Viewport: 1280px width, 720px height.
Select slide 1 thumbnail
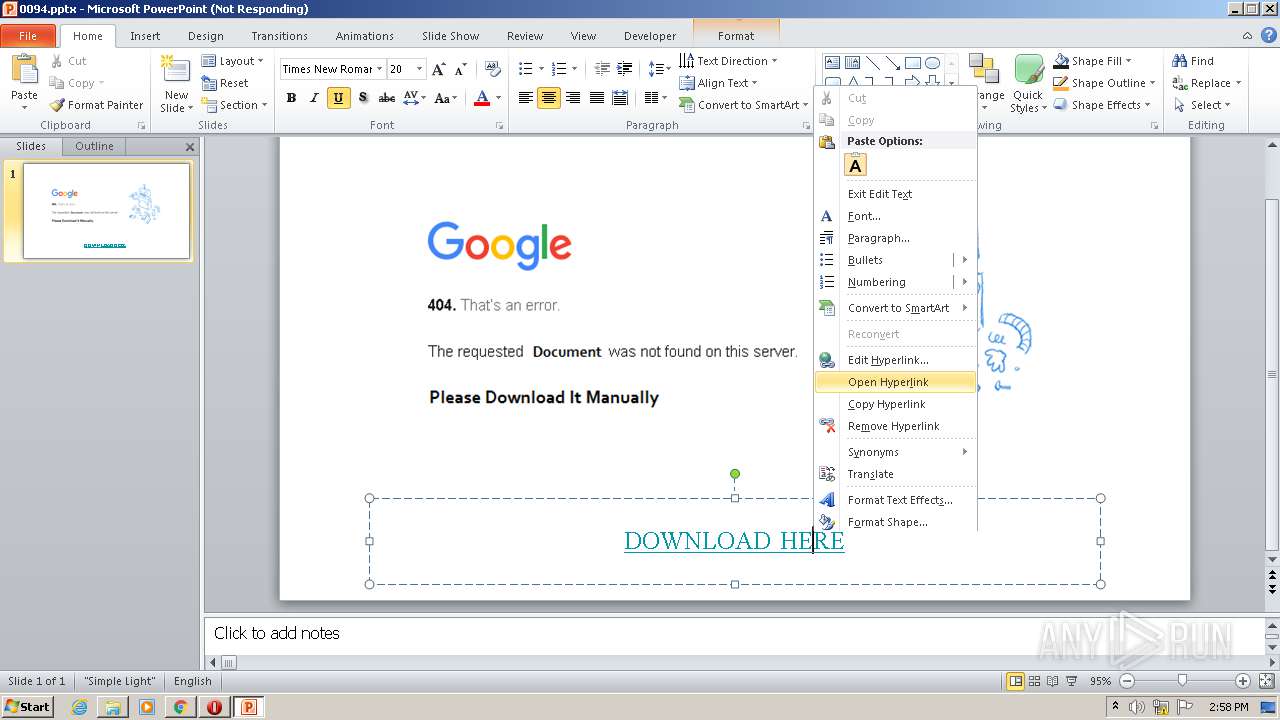click(x=106, y=211)
